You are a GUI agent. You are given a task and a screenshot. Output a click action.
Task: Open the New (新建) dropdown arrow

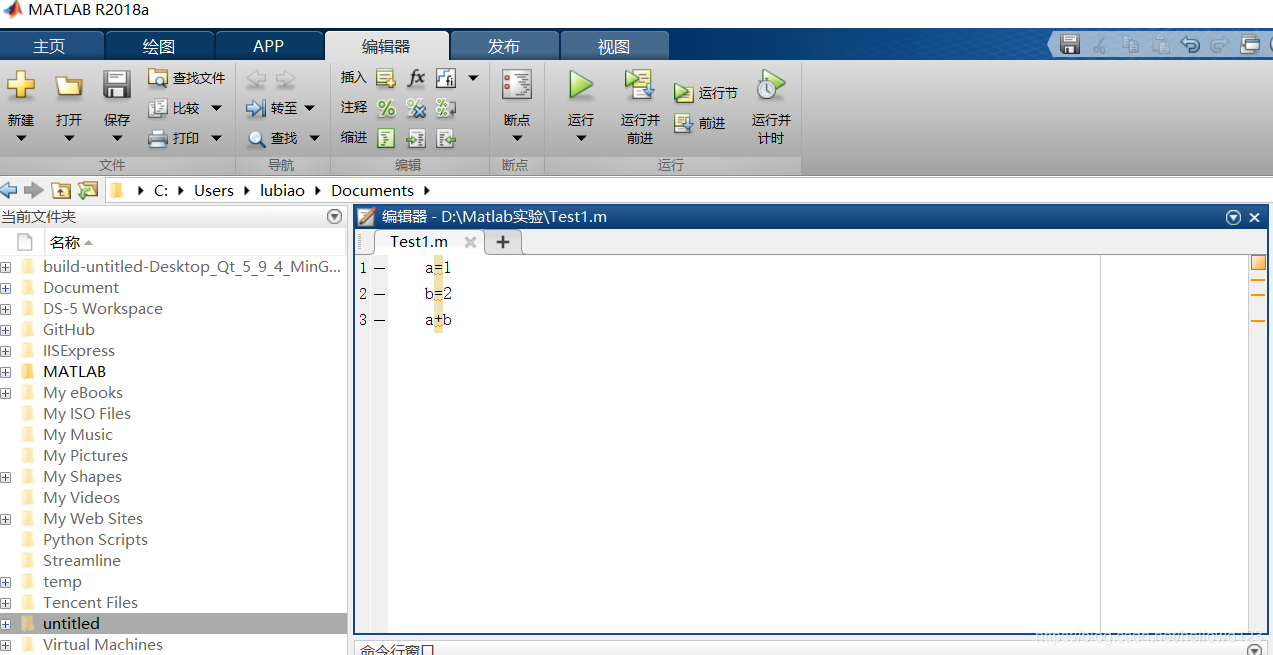[21, 139]
